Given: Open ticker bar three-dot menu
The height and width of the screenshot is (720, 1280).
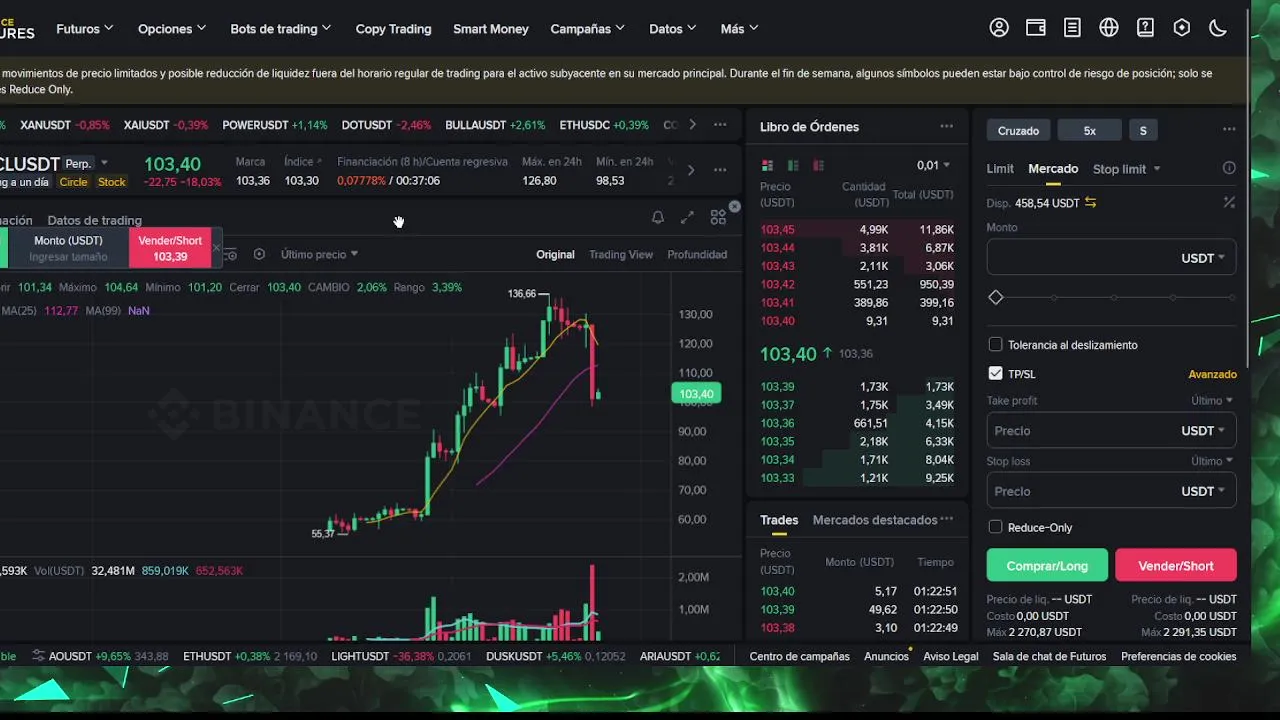Looking at the screenshot, I should [720, 125].
